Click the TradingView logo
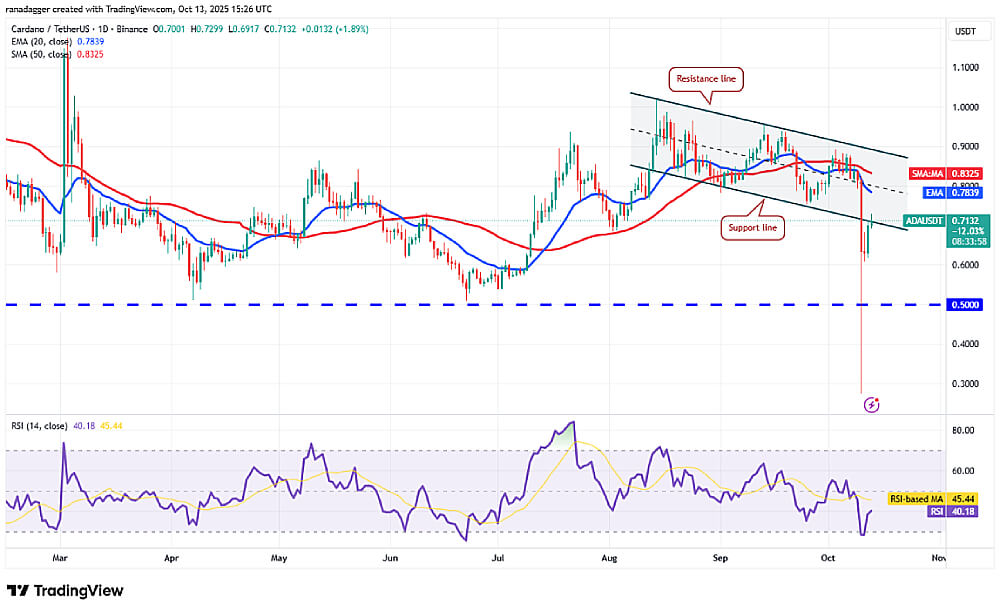 66,590
